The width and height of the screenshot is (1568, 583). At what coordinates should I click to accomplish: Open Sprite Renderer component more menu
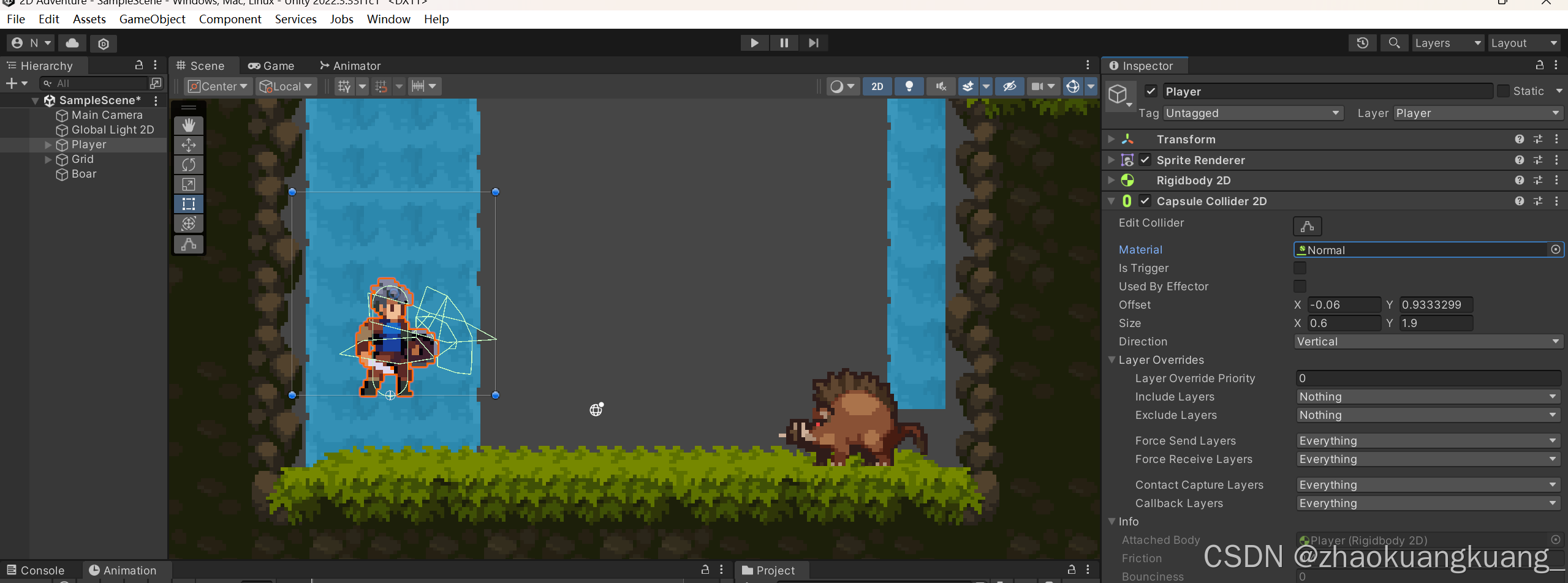(x=1556, y=160)
